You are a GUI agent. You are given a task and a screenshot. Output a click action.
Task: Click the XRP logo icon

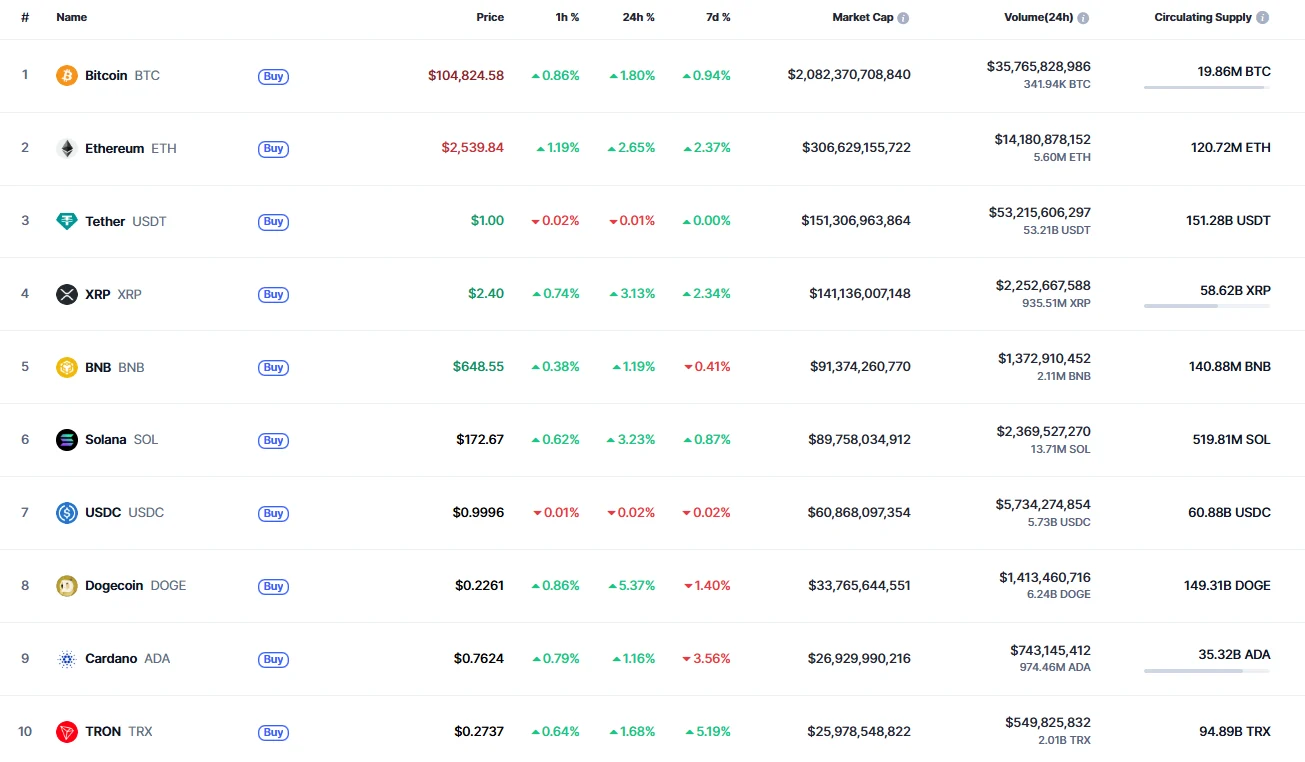pyautogui.click(x=67, y=294)
